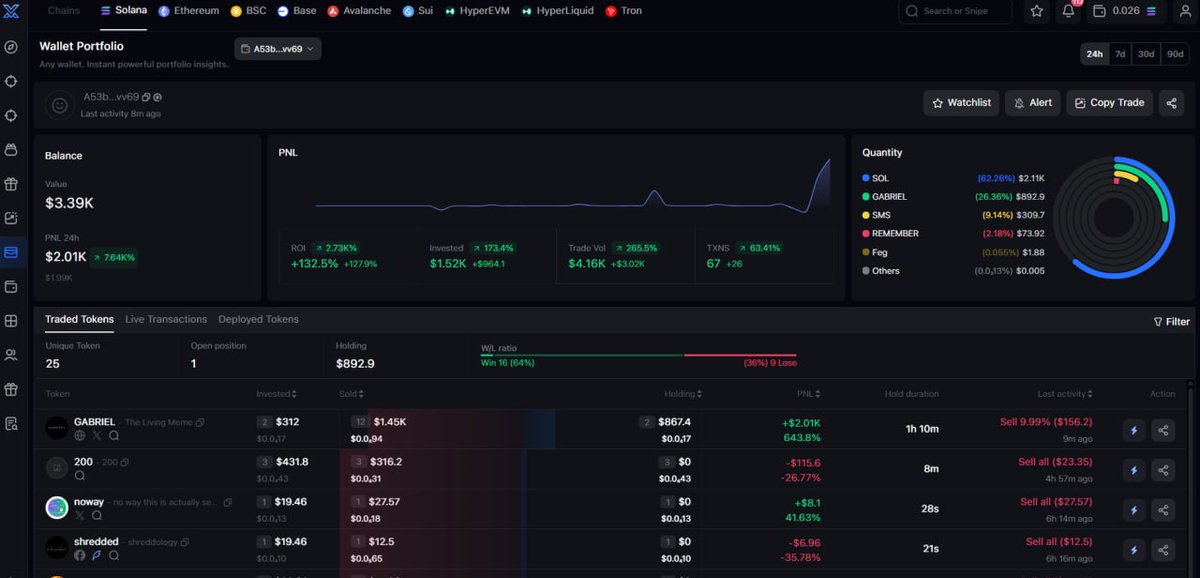
Task: Select the Traded Tokens tab
Action: point(79,319)
